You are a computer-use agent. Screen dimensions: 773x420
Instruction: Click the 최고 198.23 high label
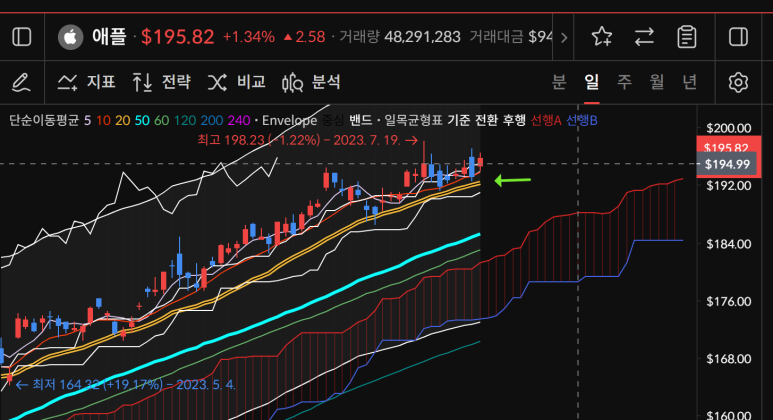tap(307, 140)
